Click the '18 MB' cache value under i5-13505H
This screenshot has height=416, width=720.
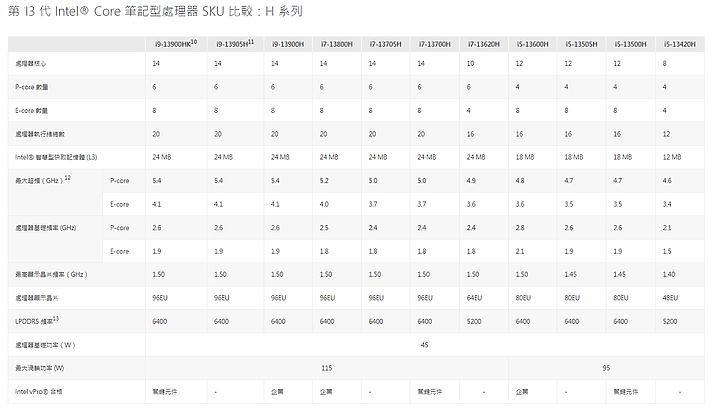574,157
